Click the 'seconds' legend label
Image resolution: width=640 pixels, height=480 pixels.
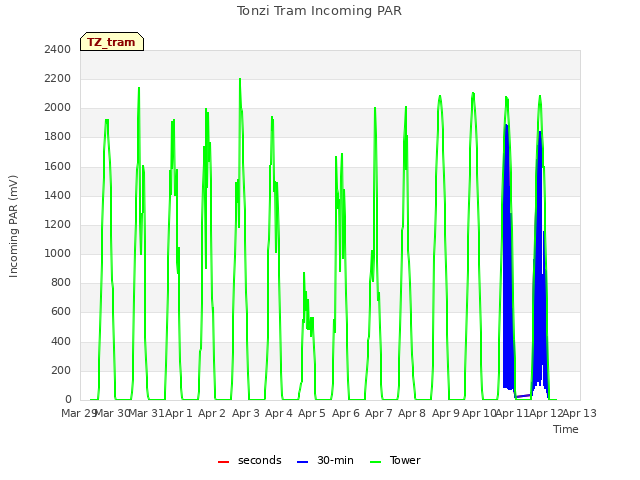[x=260, y=460]
